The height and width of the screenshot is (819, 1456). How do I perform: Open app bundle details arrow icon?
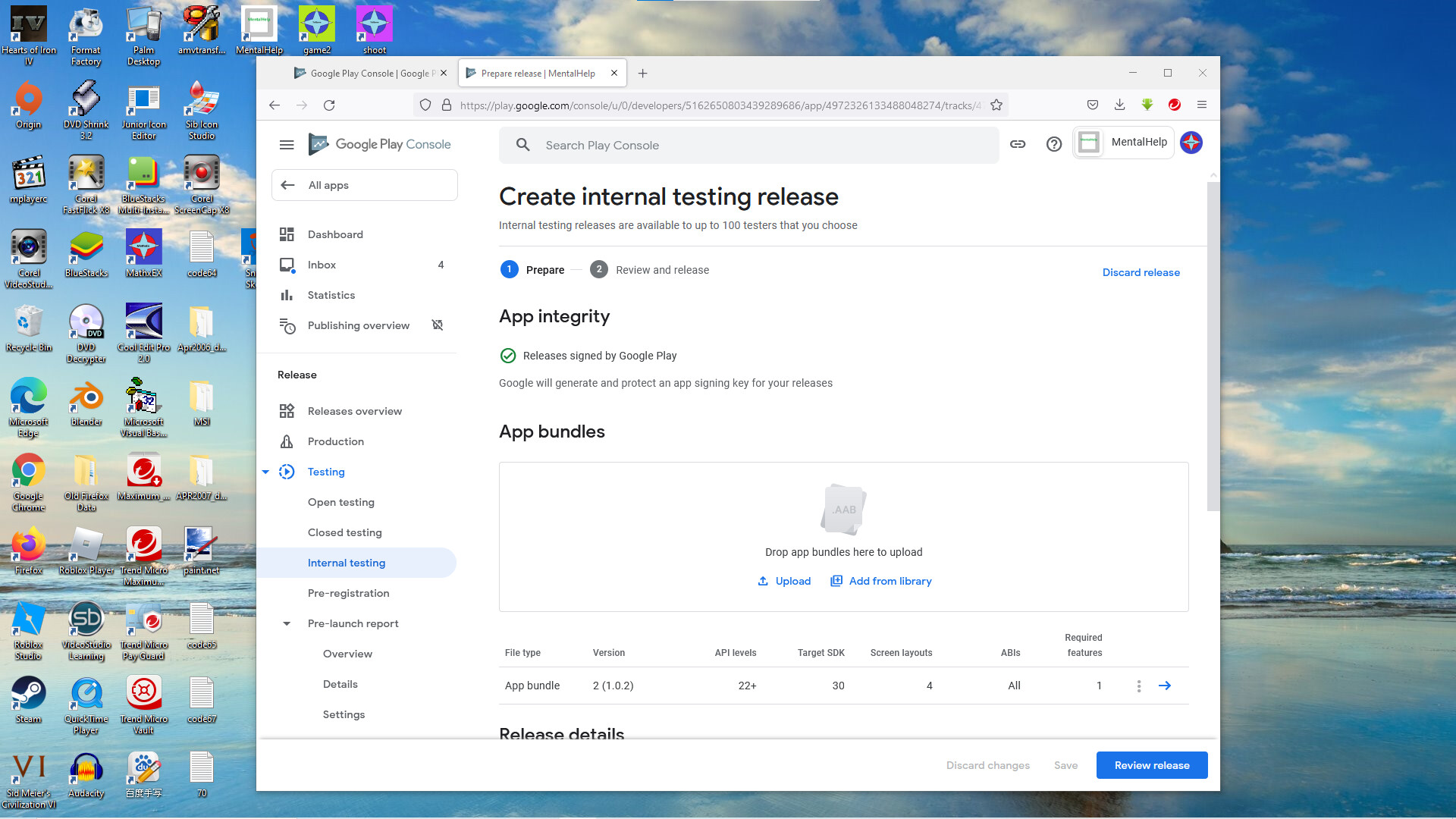[x=1165, y=686]
